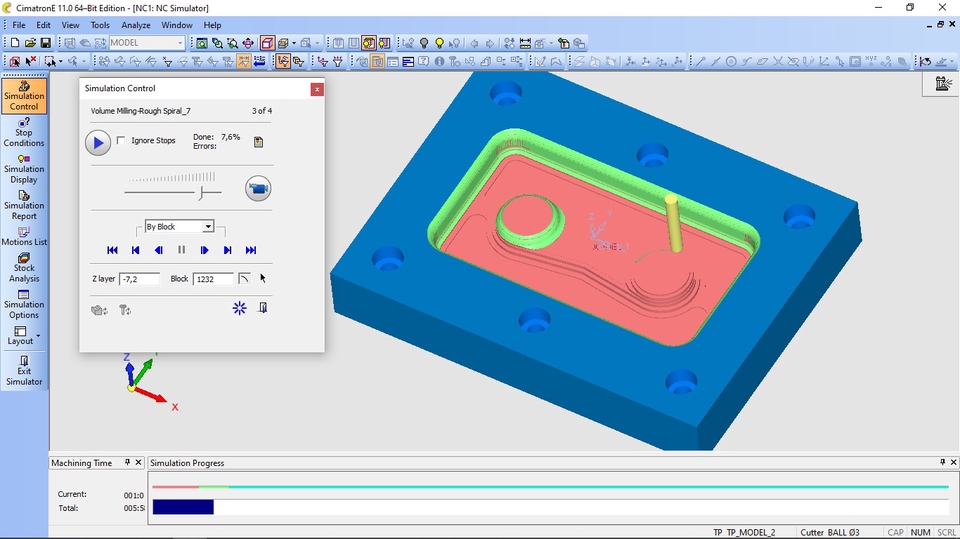960x539 pixels.
Task: Close the Simulation Progress panel
Action: click(953, 462)
